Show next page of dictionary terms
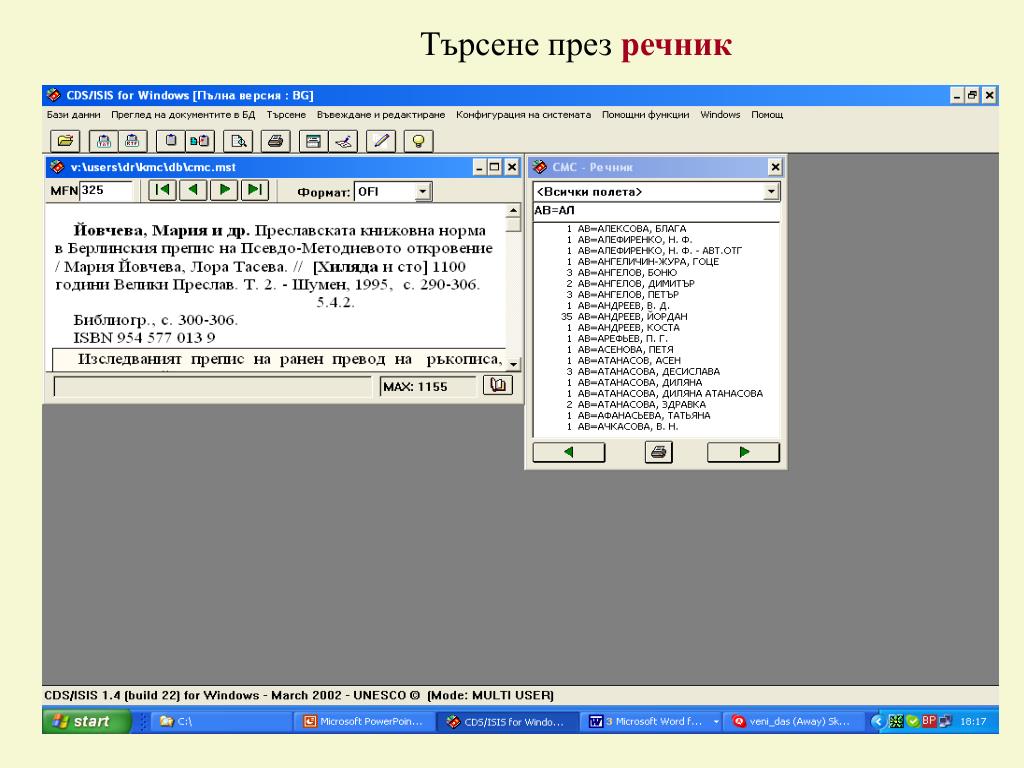Viewport: 1024px width, 768px height. [743, 452]
